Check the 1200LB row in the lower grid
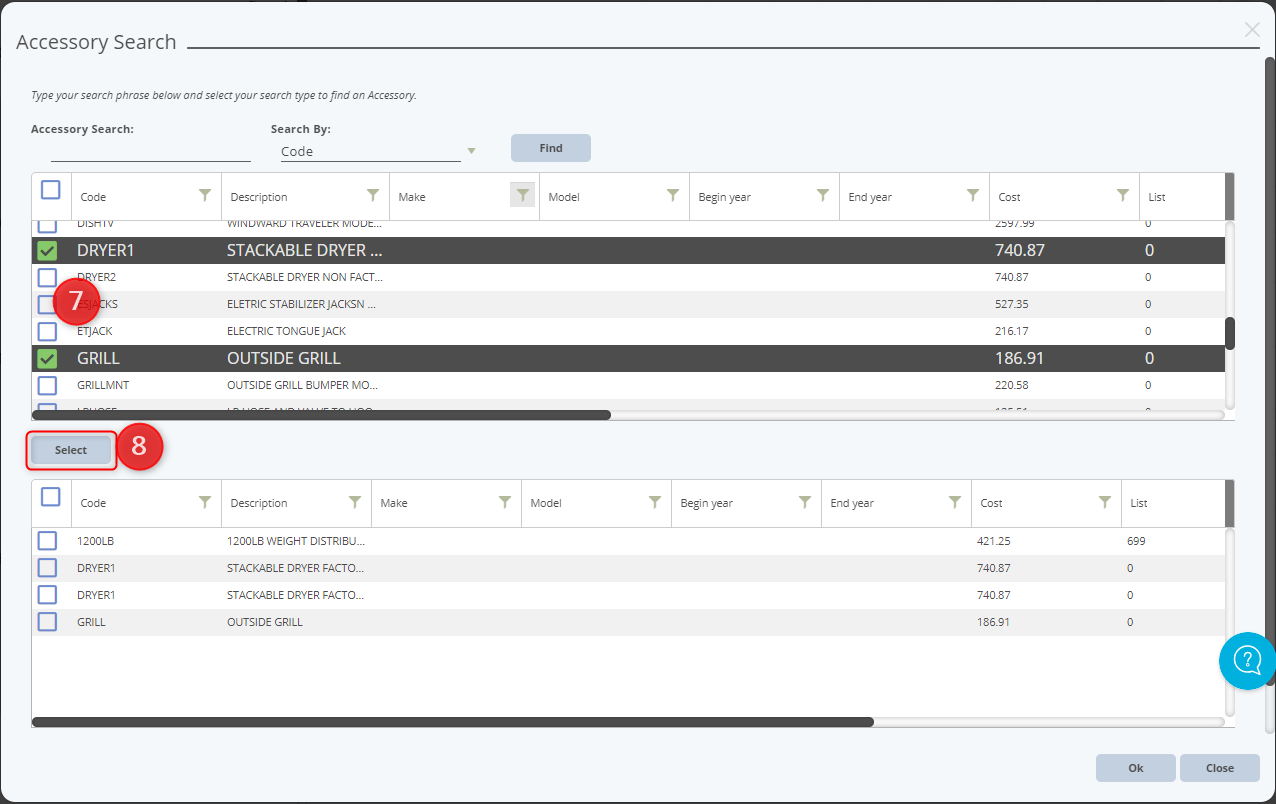 [46, 540]
